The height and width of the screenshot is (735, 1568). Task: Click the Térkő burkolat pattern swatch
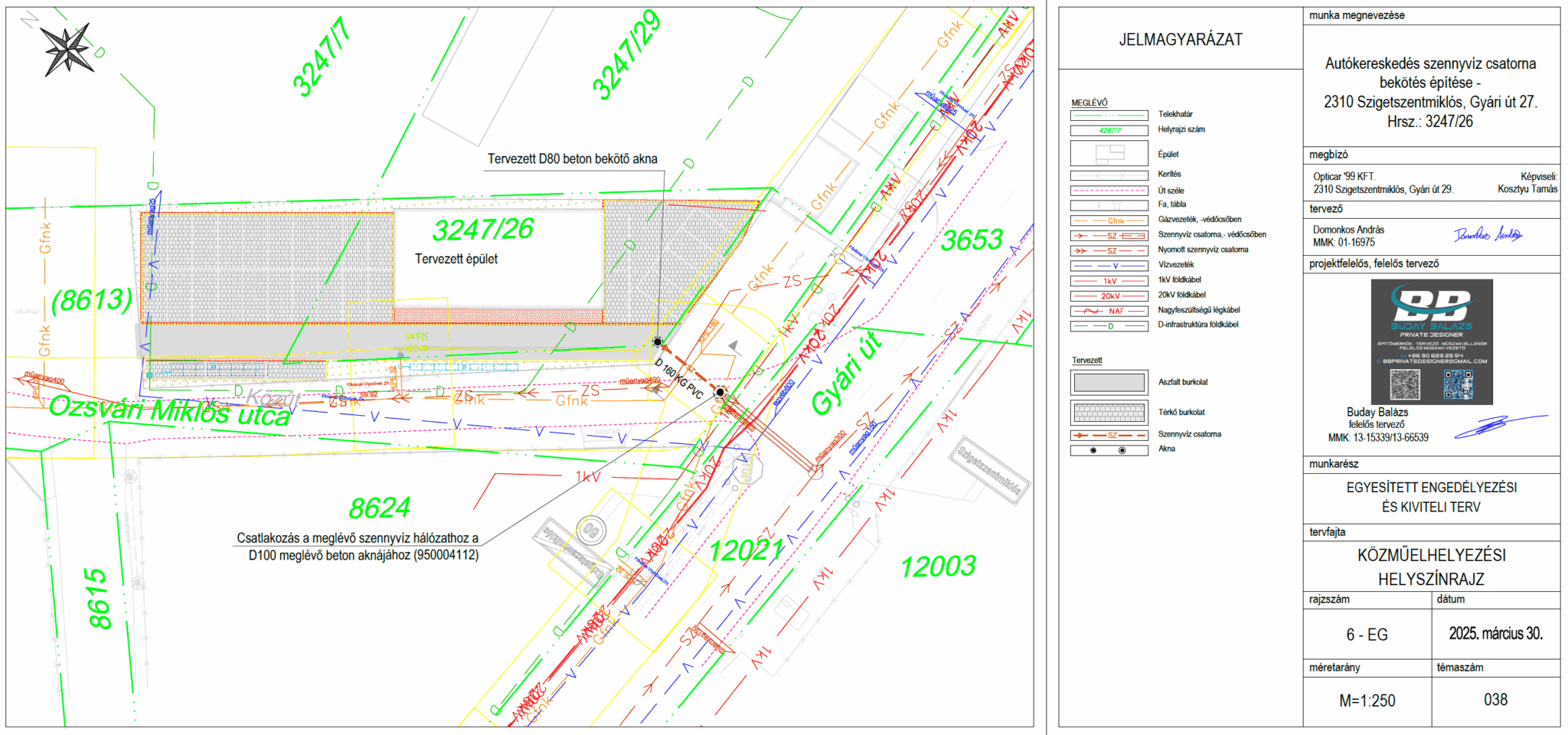1109,413
